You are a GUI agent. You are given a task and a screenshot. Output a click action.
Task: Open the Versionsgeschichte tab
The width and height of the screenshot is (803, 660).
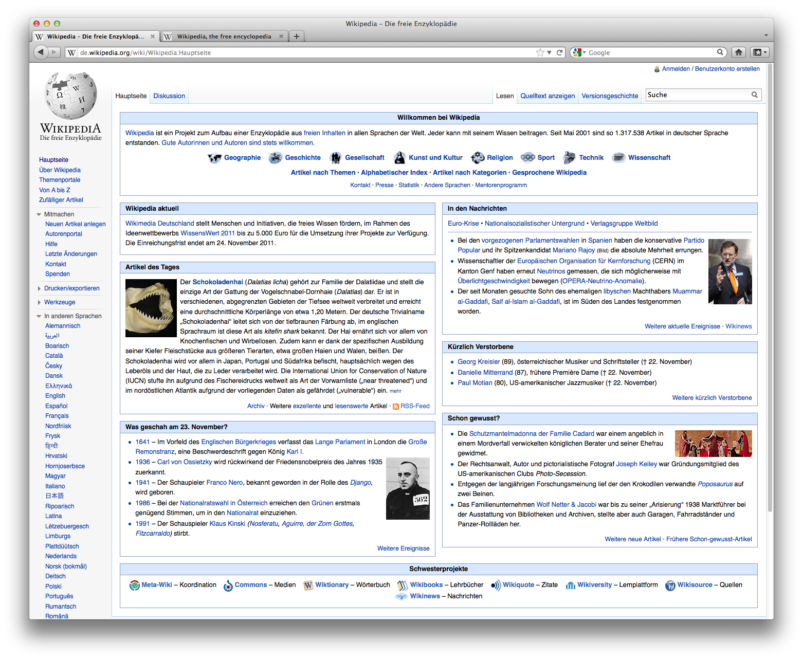[x=609, y=96]
